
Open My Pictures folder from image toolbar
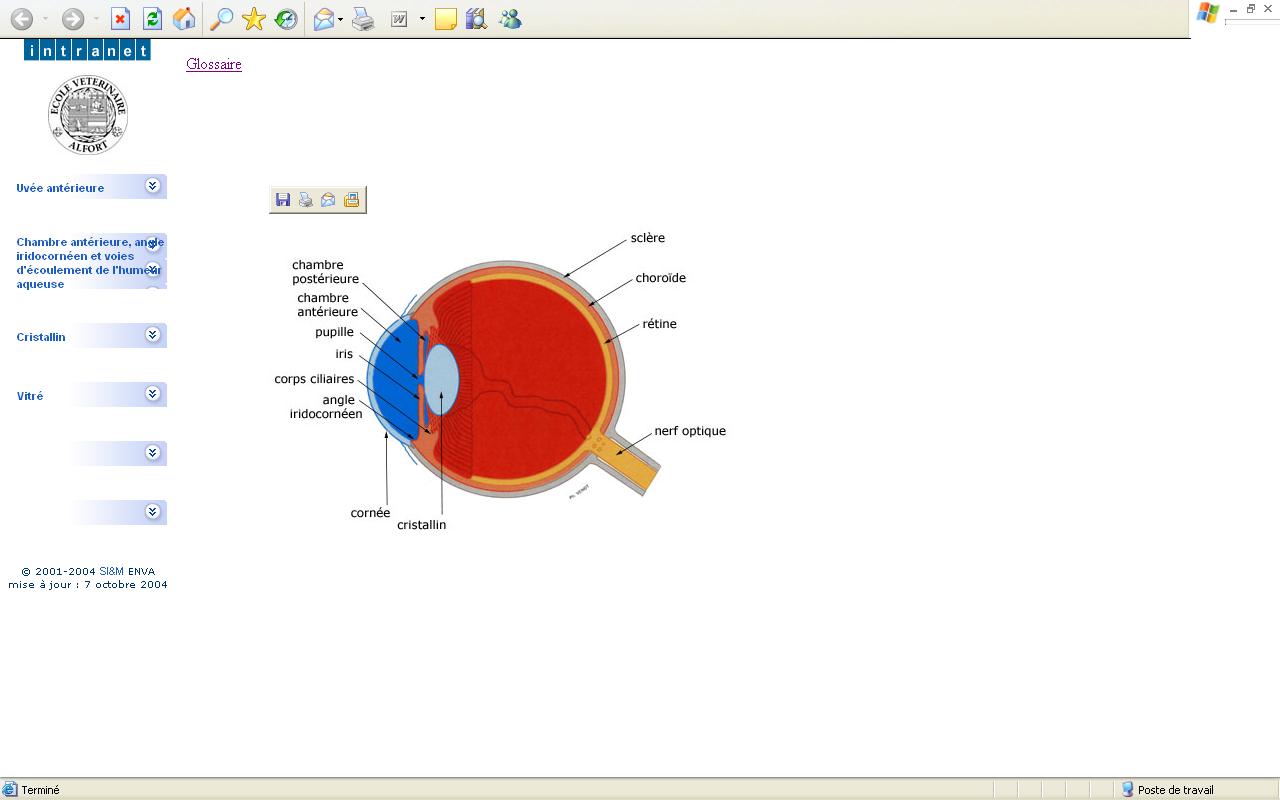coord(351,200)
